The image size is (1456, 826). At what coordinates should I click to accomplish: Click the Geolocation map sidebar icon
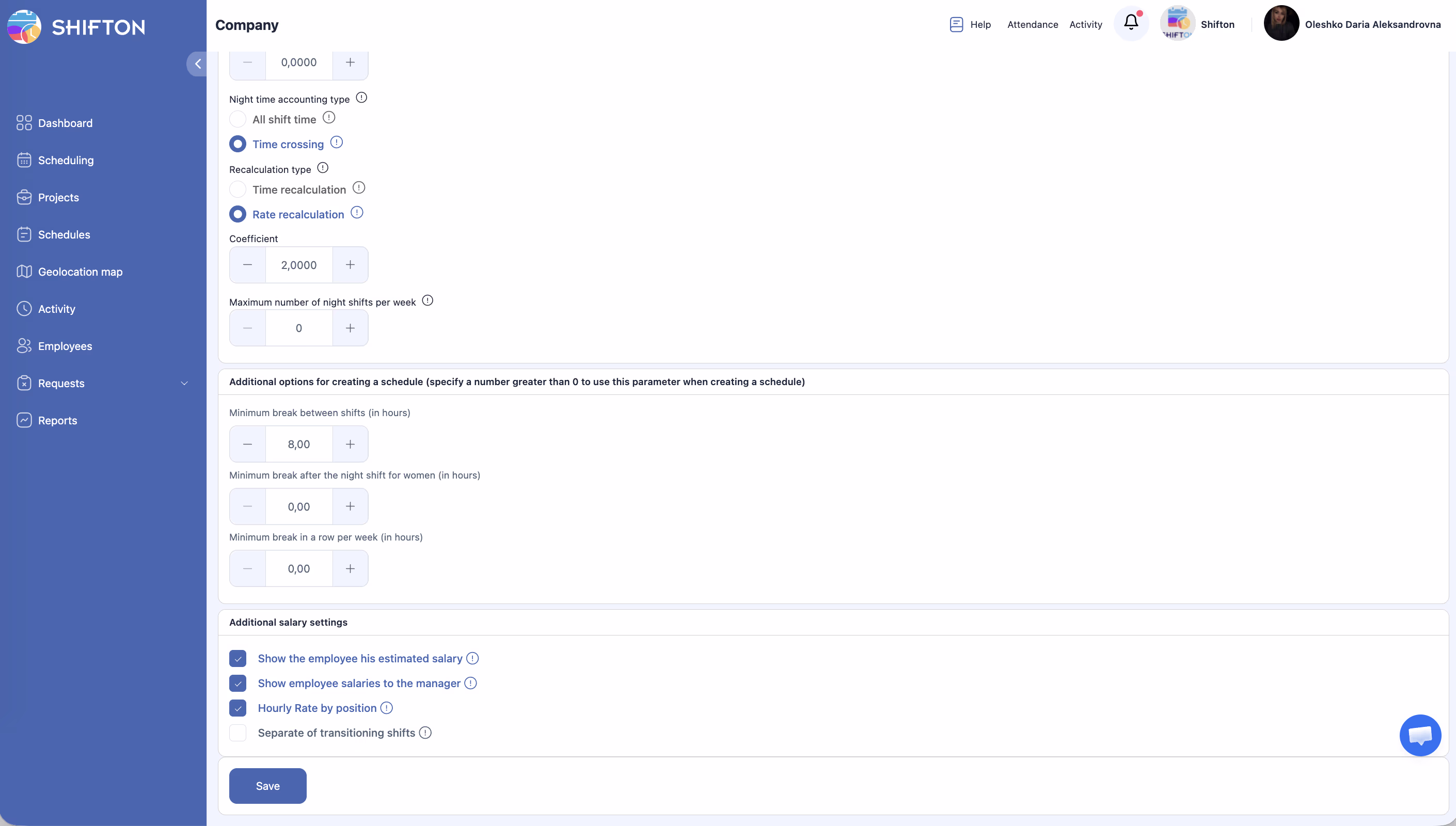[x=24, y=272]
